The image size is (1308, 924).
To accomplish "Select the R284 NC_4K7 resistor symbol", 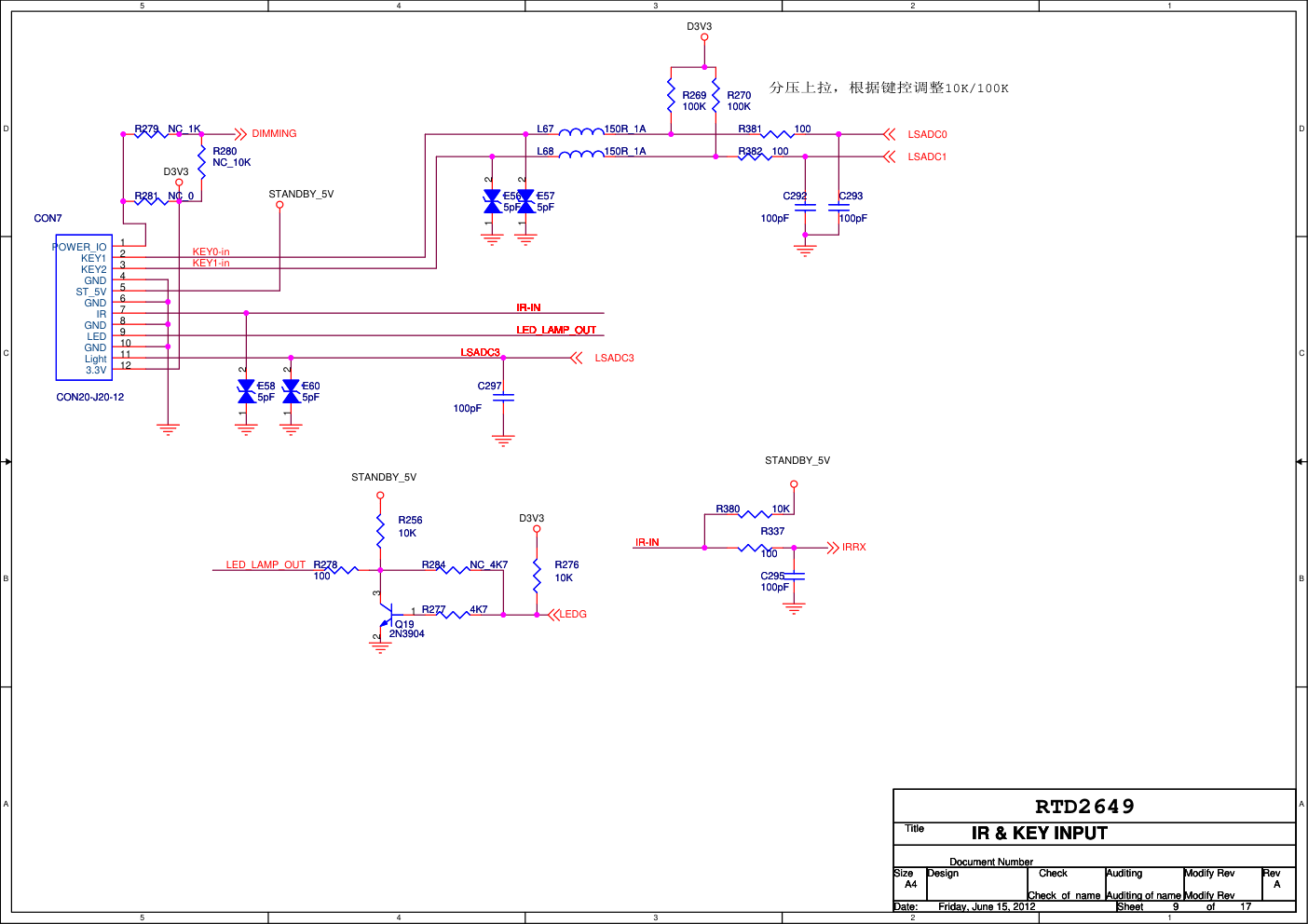I will click(x=453, y=569).
